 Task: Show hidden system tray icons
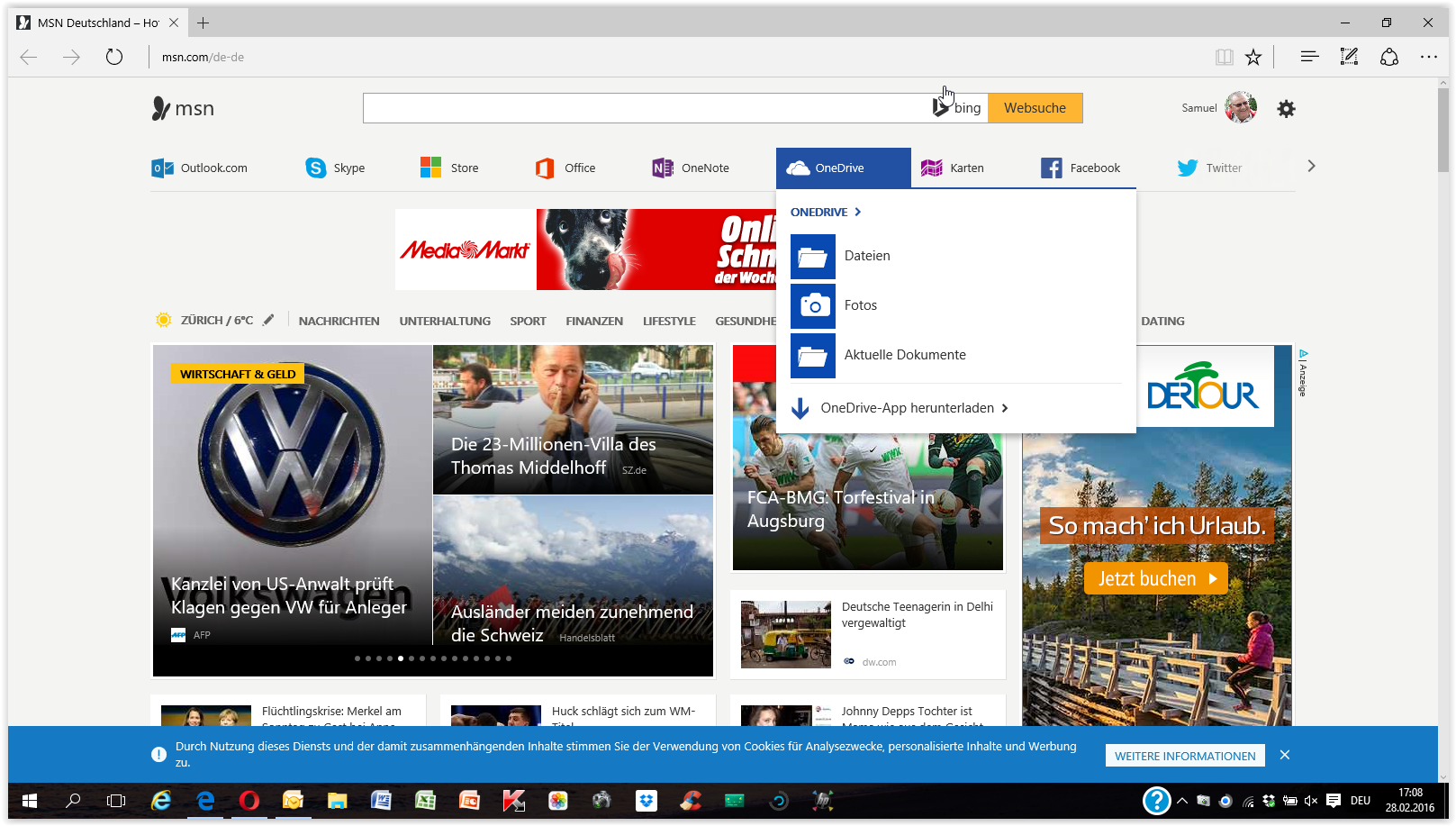click(x=1182, y=801)
